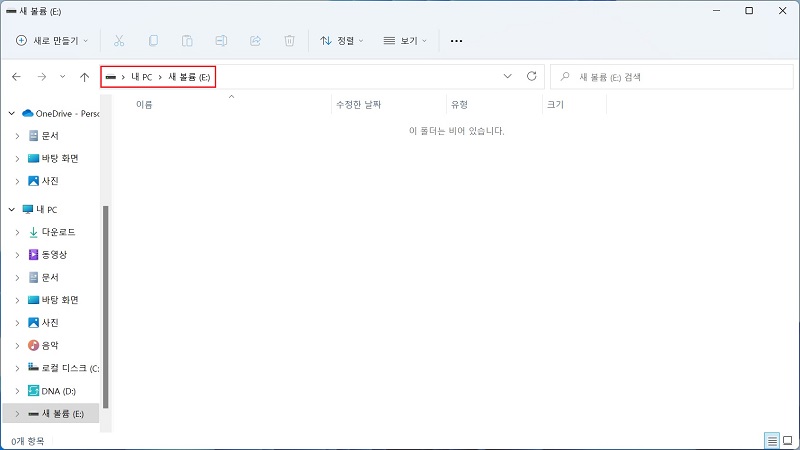Open the 정렬 sort dropdown

[341, 41]
